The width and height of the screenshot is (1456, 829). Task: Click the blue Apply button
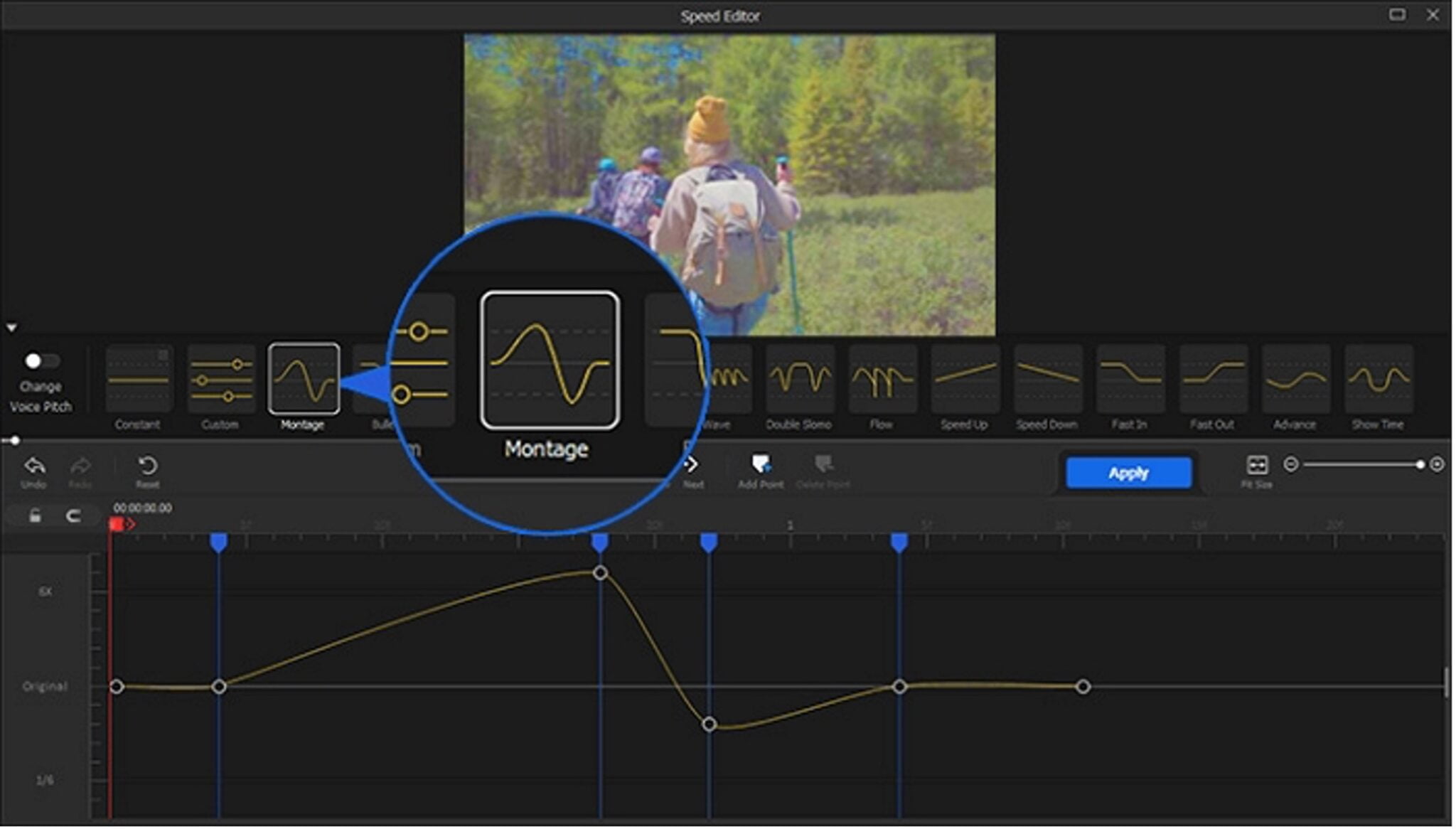1128,472
